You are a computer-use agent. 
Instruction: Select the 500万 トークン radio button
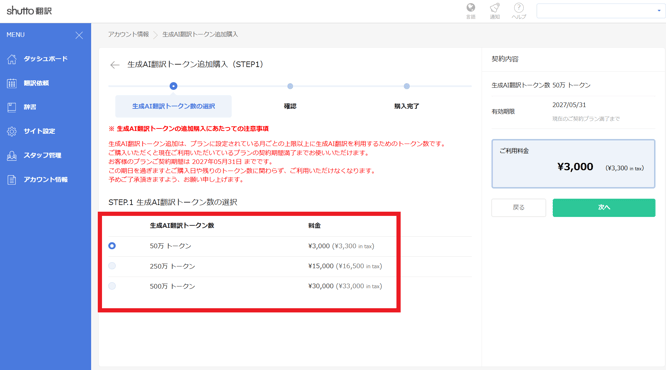point(112,286)
